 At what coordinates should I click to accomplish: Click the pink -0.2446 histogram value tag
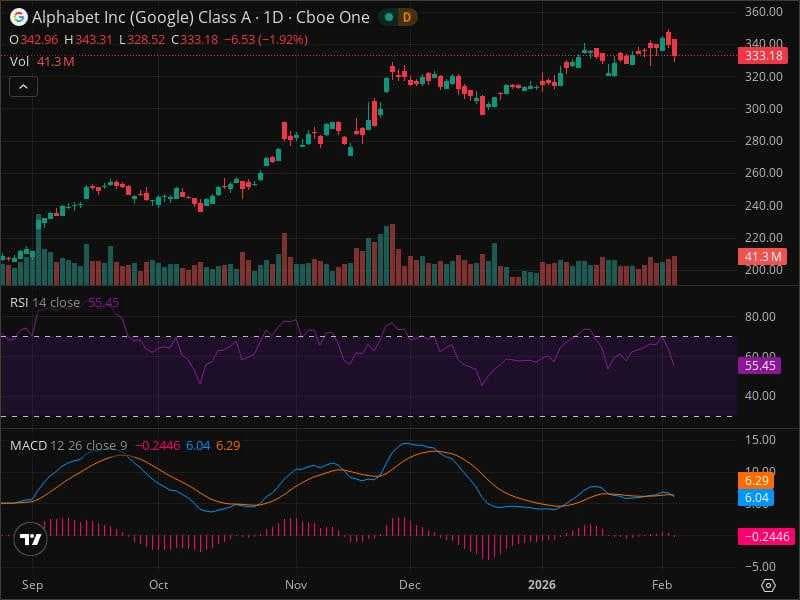[766, 536]
